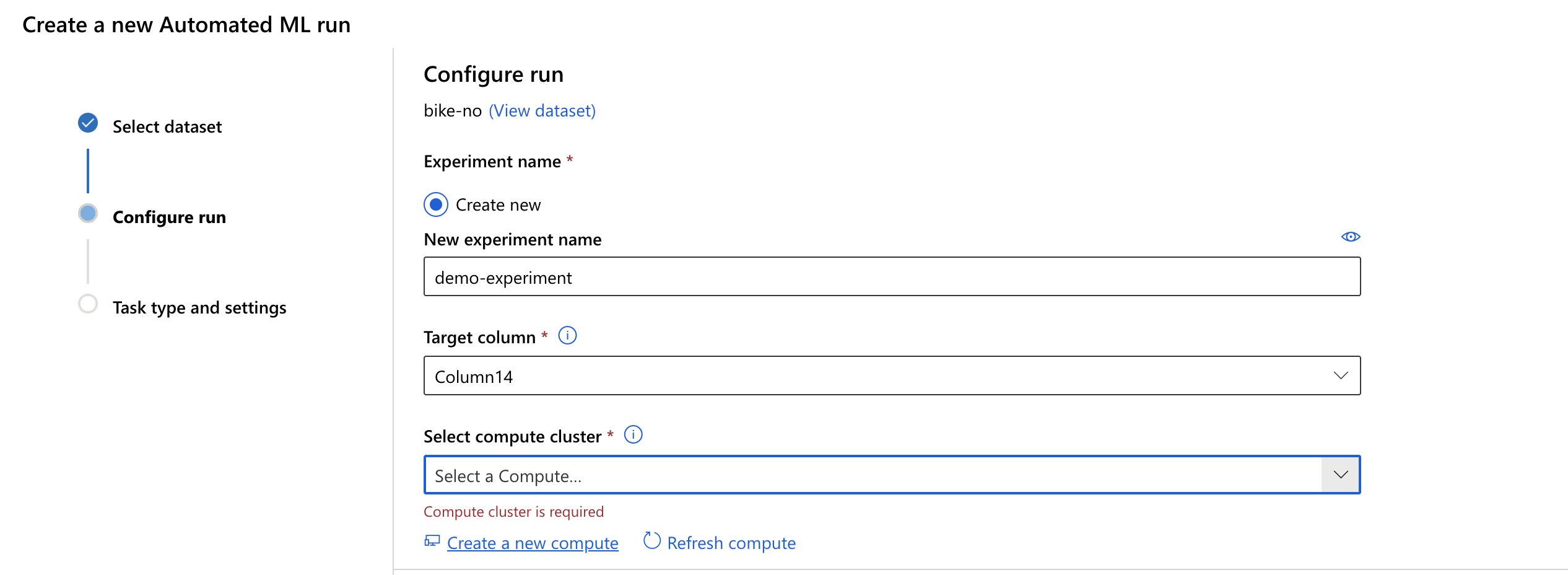
Task: Go to the Select dataset step
Action: tap(167, 127)
